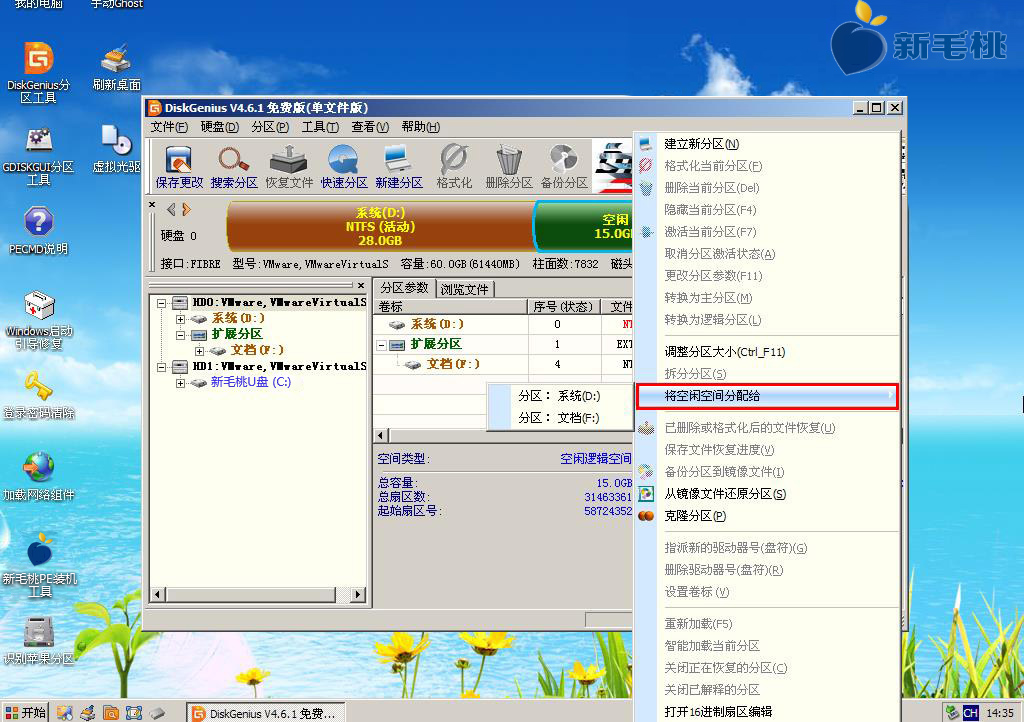
Task: Click the New Partition (新建分区) toolbar icon
Action: [398, 167]
